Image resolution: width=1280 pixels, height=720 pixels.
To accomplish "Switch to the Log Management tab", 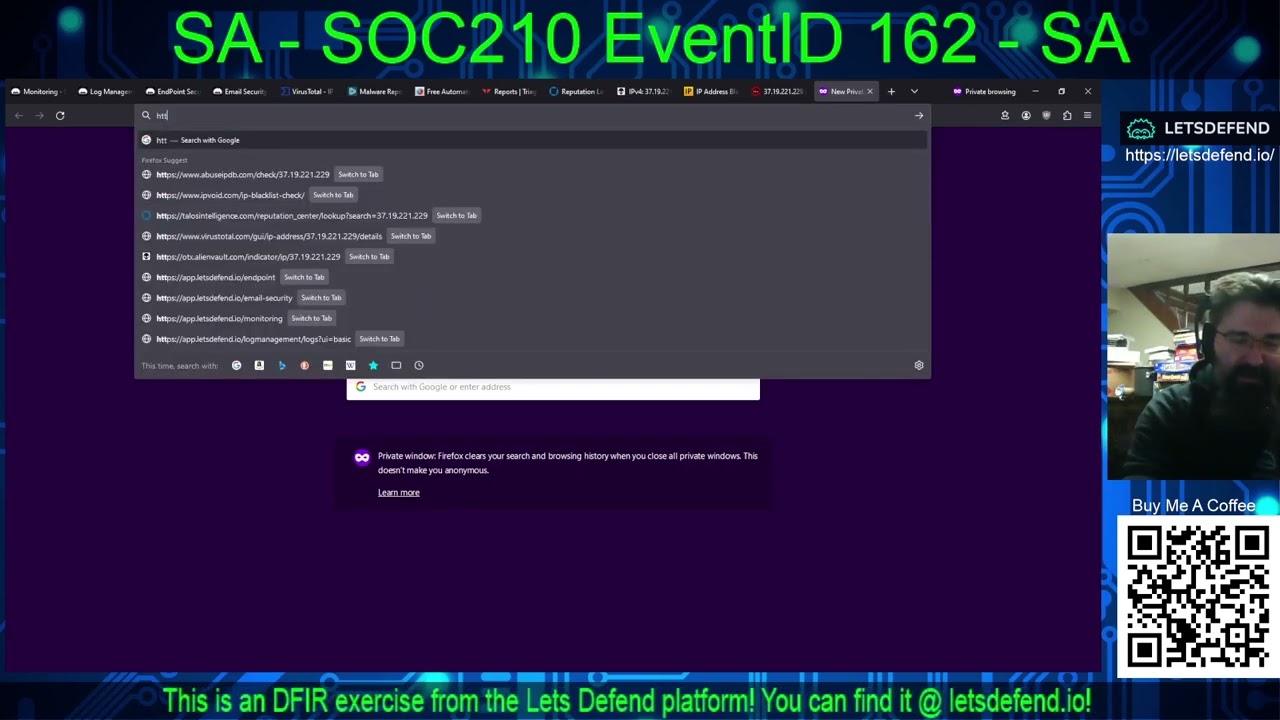I will (x=107, y=91).
